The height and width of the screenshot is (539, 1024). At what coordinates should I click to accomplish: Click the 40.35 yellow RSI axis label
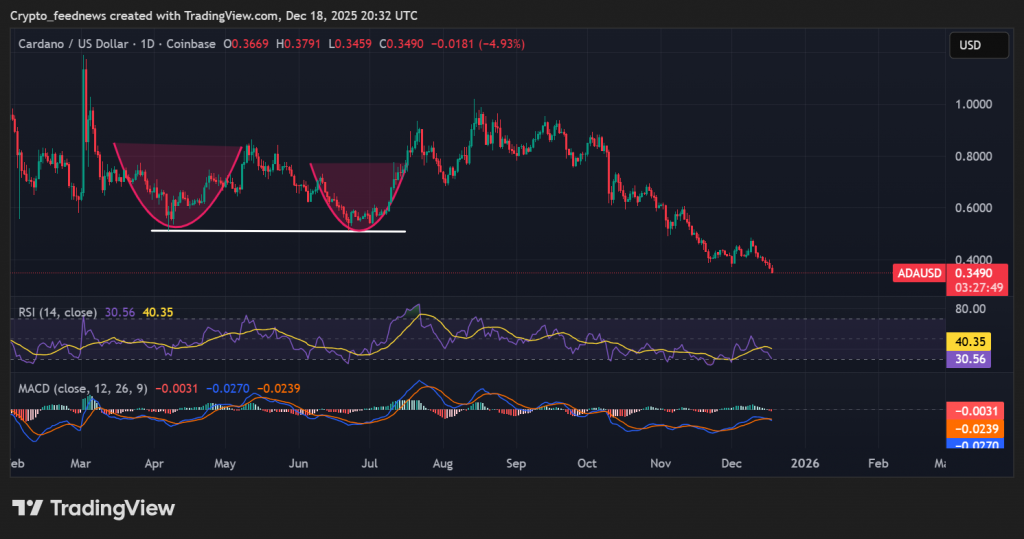[x=969, y=342]
